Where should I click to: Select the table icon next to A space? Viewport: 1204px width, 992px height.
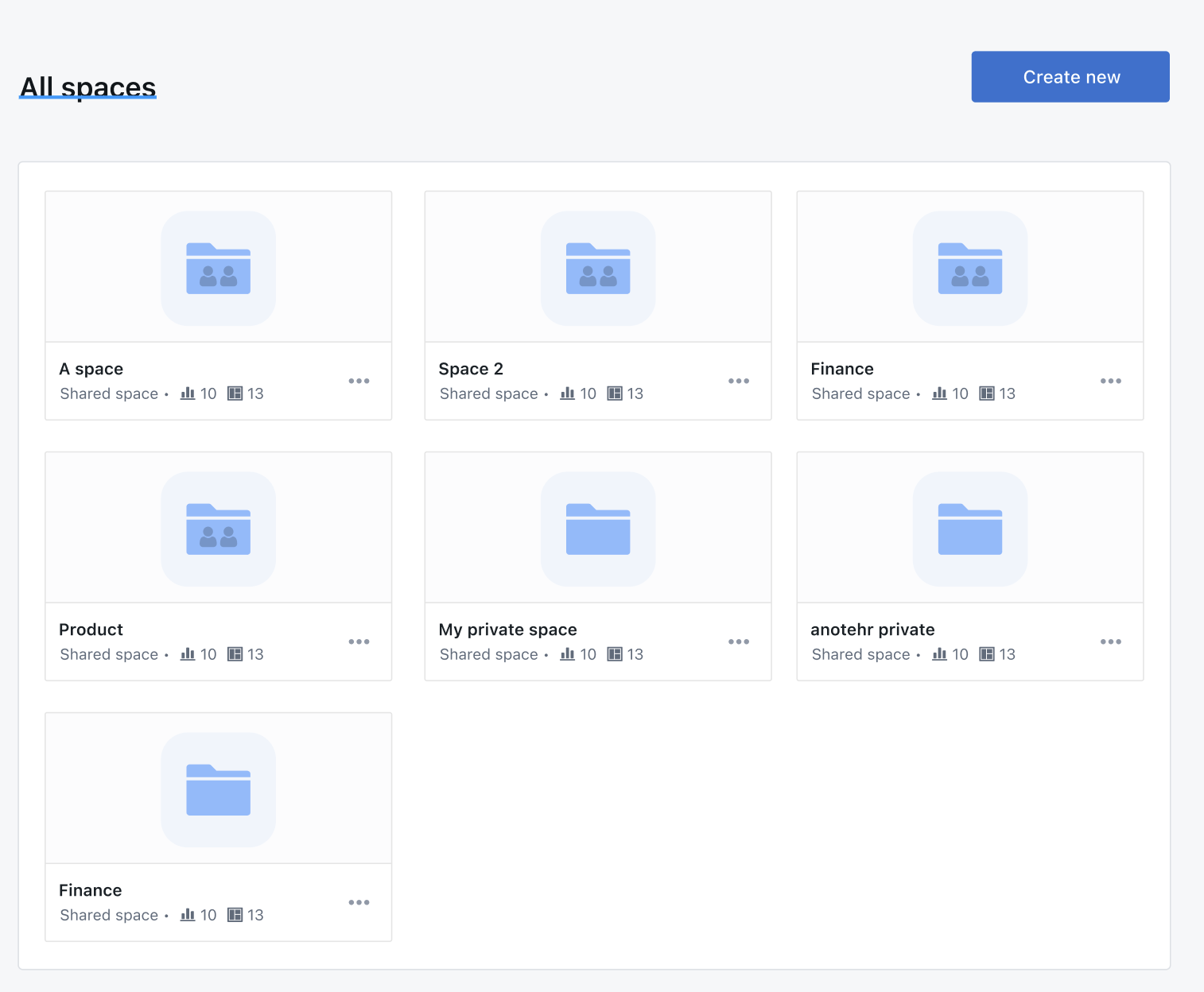coord(235,393)
